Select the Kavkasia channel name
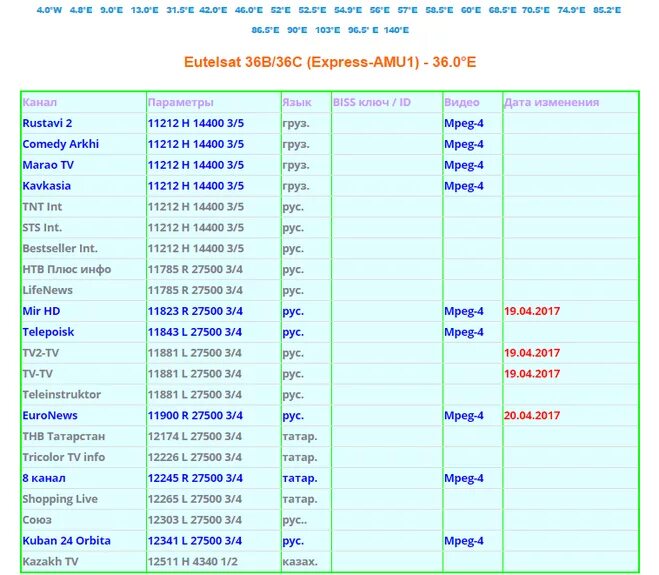 47,186
